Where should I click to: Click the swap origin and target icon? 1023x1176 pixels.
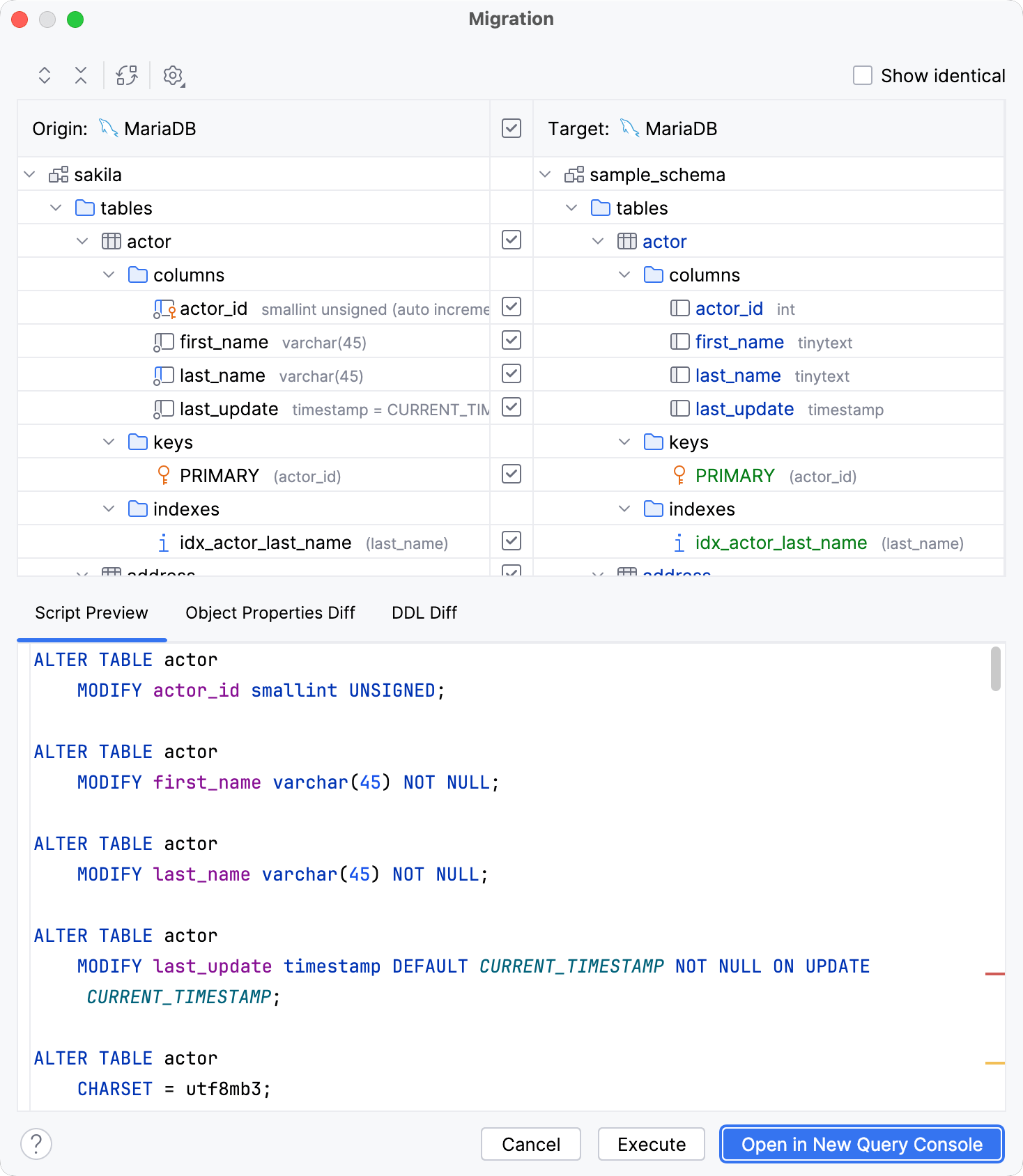coord(127,75)
